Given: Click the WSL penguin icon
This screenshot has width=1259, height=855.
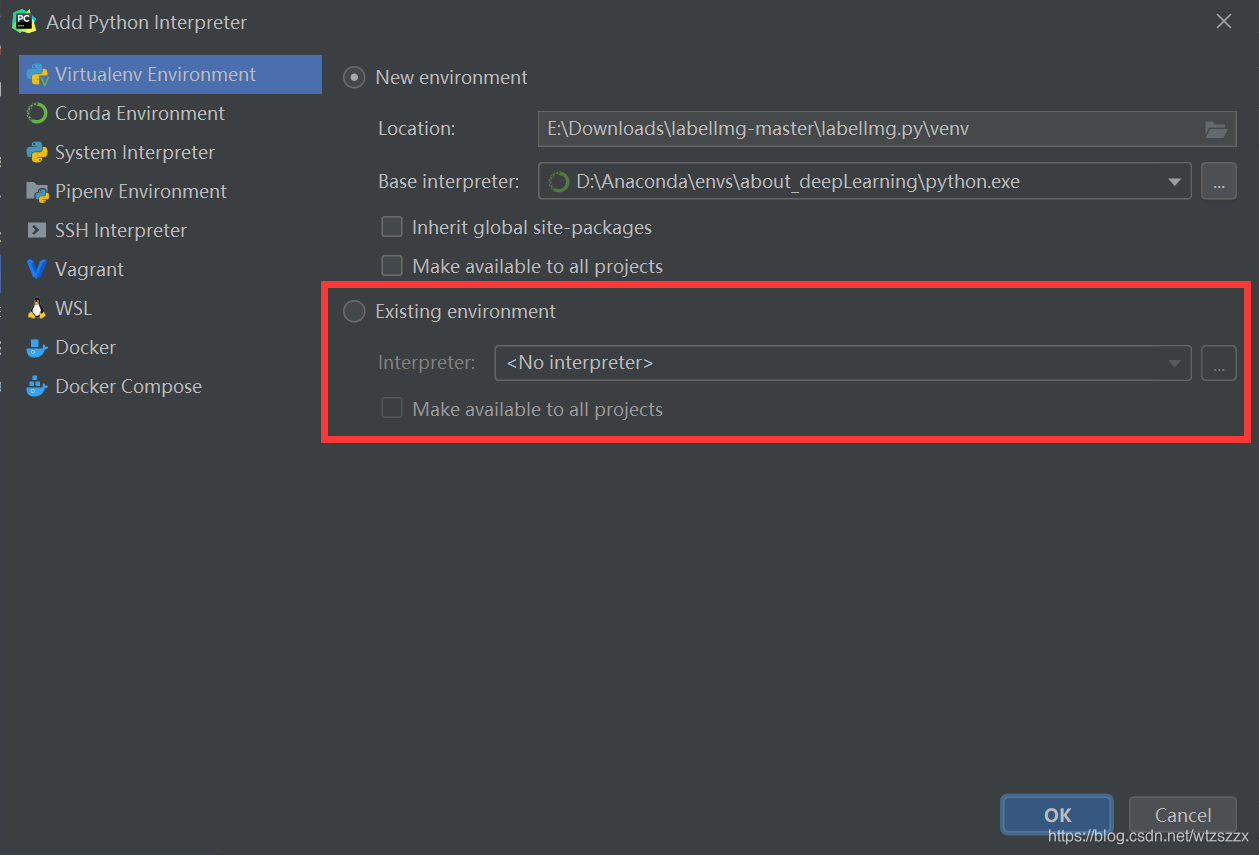Looking at the screenshot, I should click(37, 309).
